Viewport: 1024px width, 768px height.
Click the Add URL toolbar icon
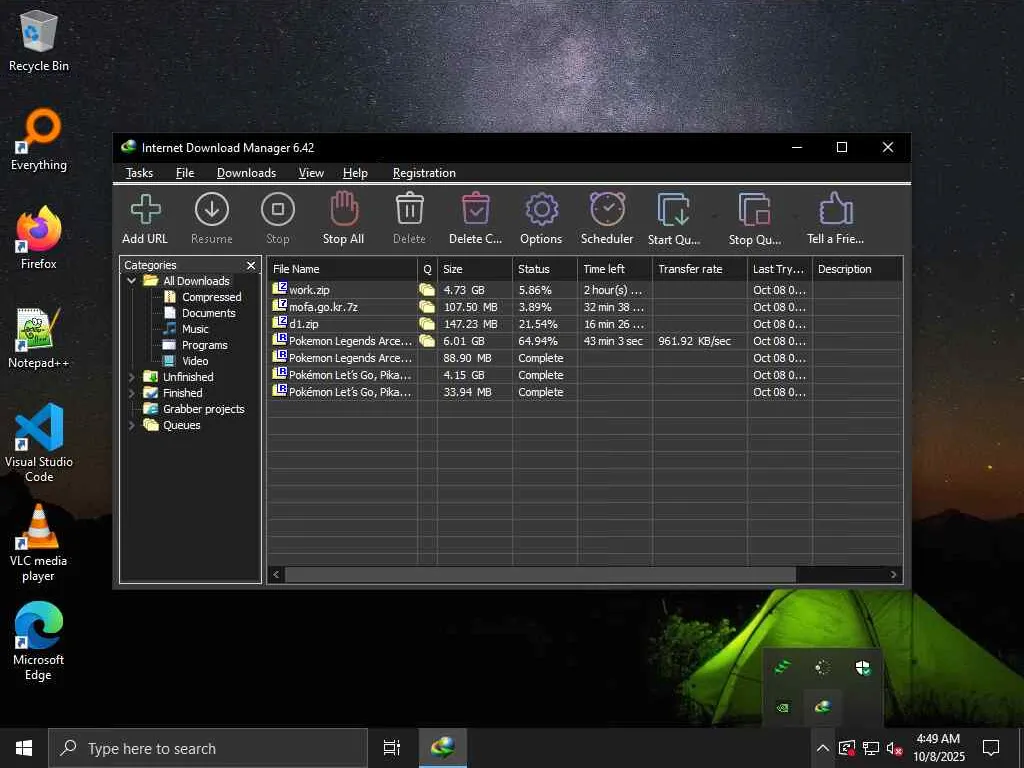coord(145,218)
